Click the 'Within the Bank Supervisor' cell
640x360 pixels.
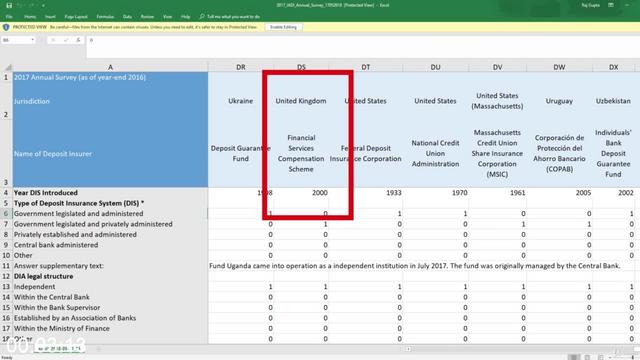tap(110, 307)
